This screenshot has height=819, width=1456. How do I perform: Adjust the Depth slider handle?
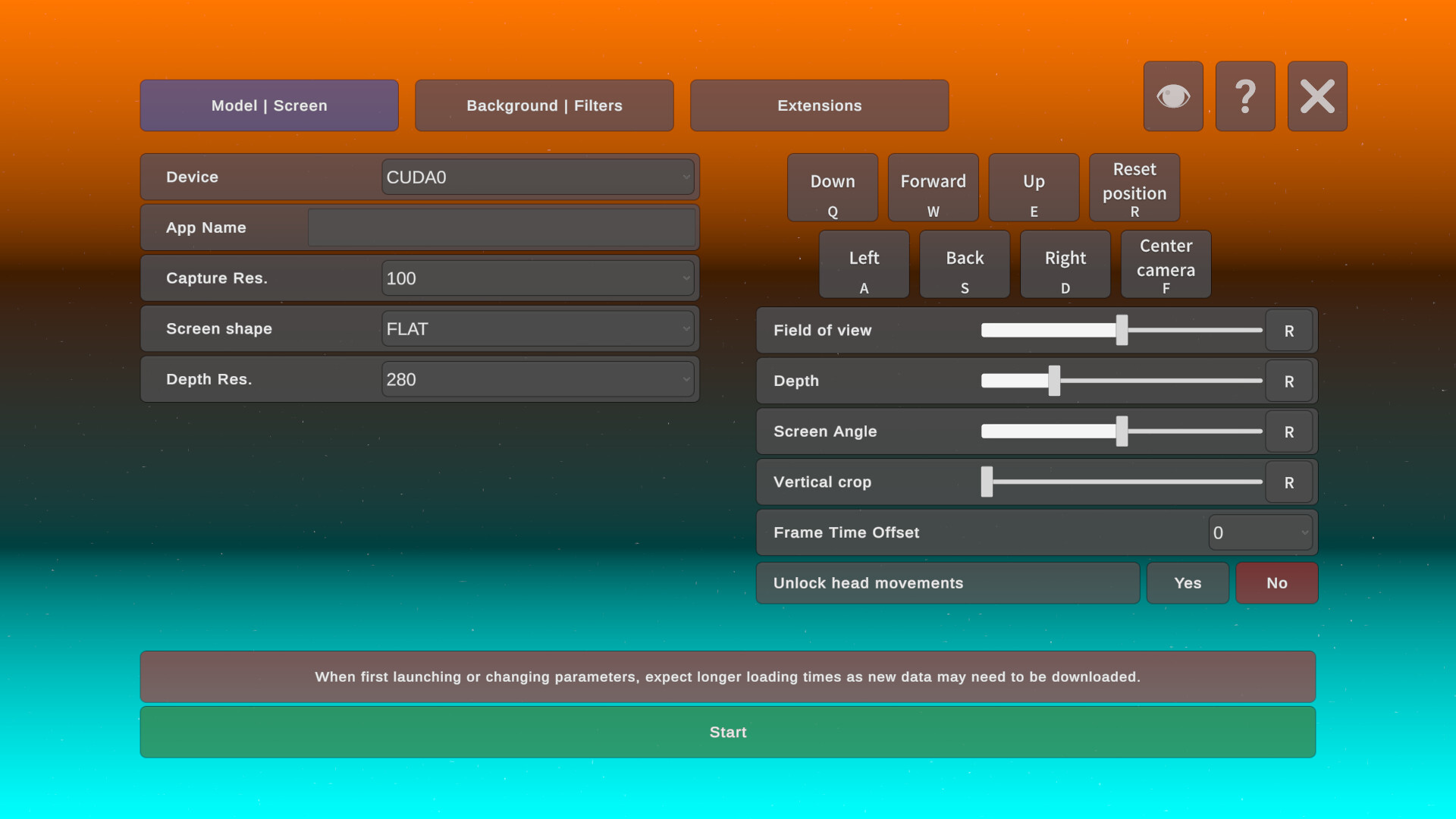1054,381
